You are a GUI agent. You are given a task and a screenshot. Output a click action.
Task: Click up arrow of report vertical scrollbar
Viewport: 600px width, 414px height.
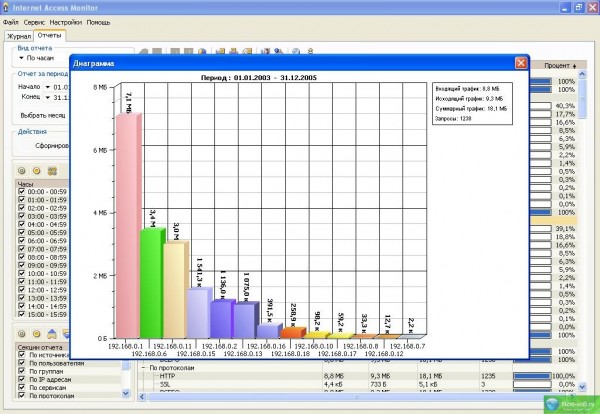point(582,74)
